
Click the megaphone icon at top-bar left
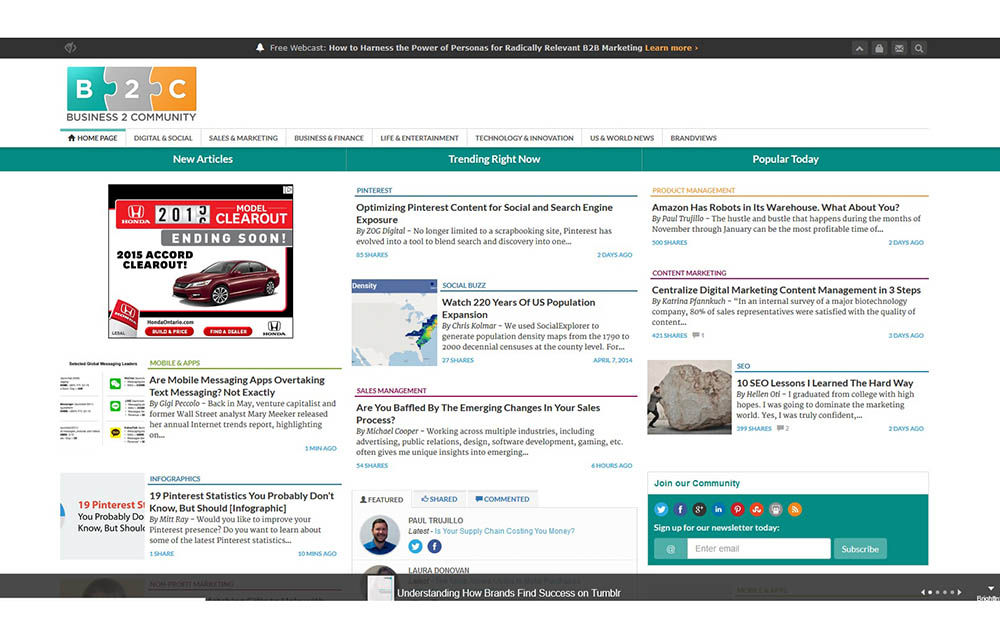(x=70, y=48)
